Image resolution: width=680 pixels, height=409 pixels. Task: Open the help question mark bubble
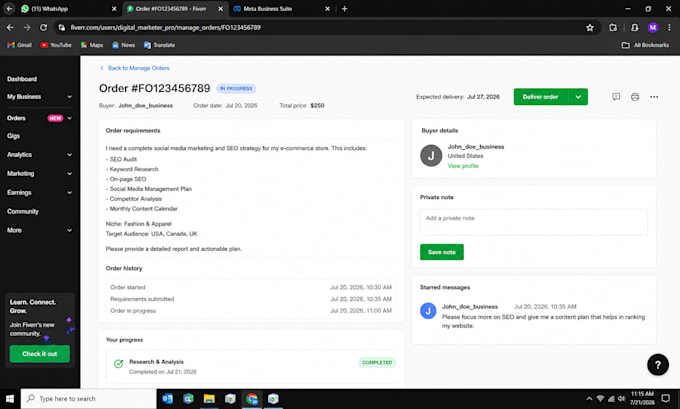[x=658, y=365]
